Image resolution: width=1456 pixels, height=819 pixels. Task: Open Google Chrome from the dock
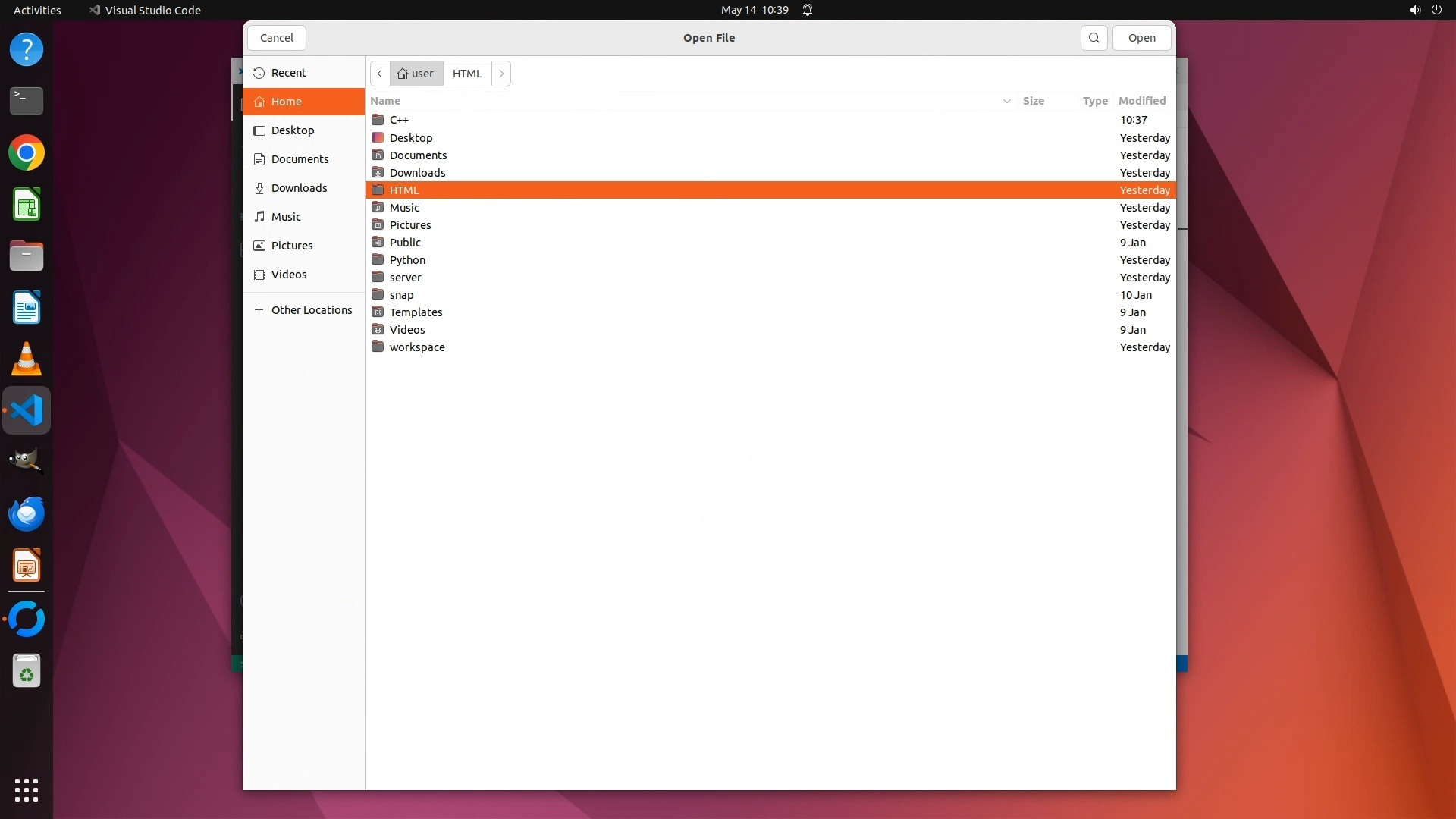pyautogui.click(x=27, y=153)
